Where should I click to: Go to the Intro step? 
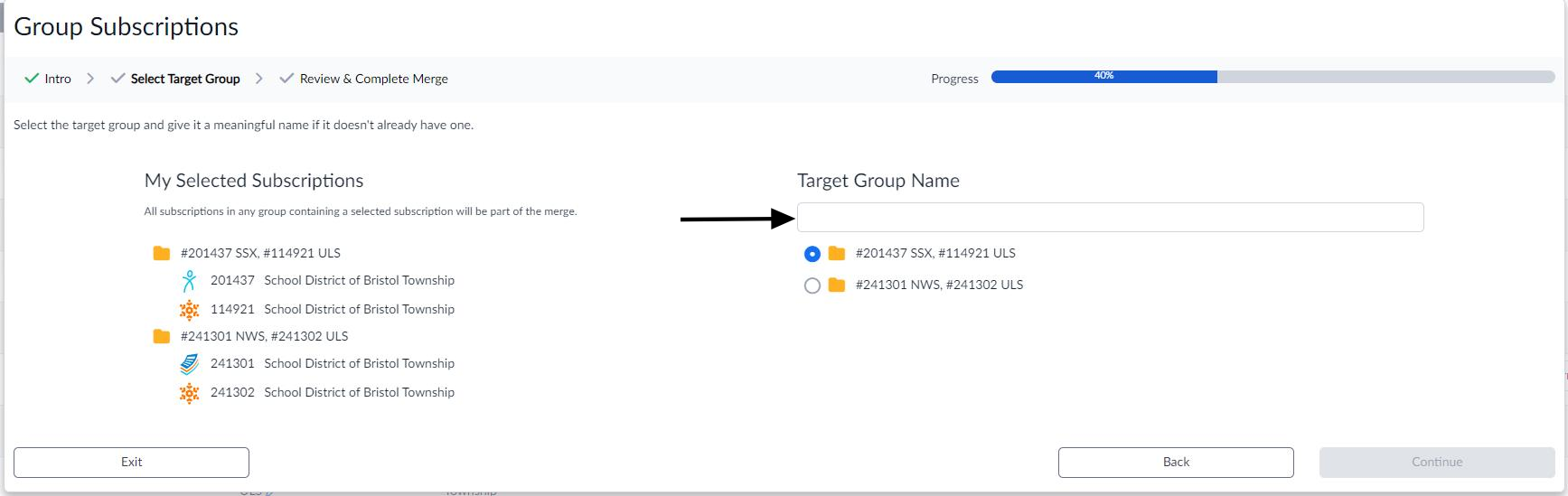[48, 79]
